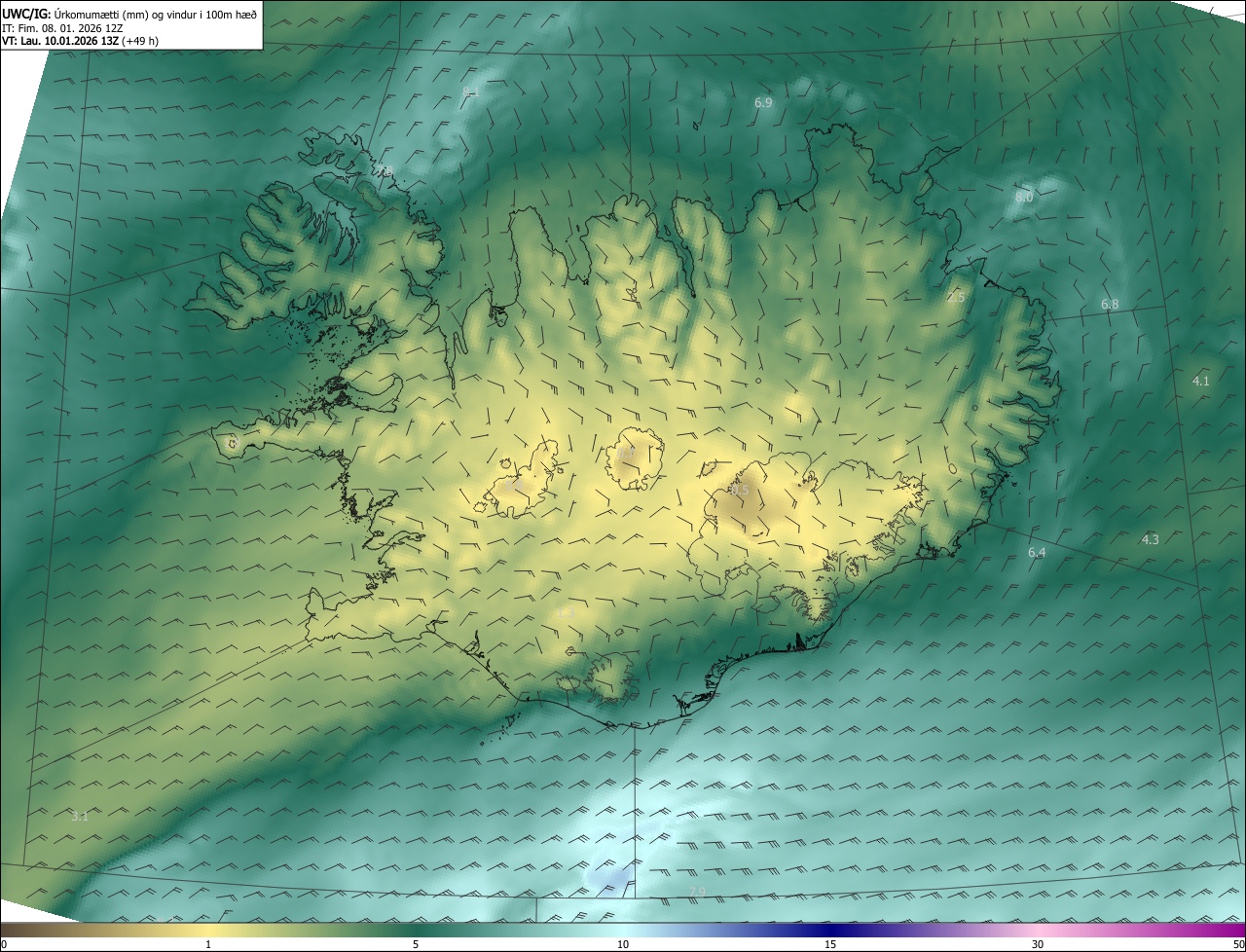Viewport: 1246px width, 952px height.
Task: Click the 6.4 value label on the map
Action: [1037, 553]
